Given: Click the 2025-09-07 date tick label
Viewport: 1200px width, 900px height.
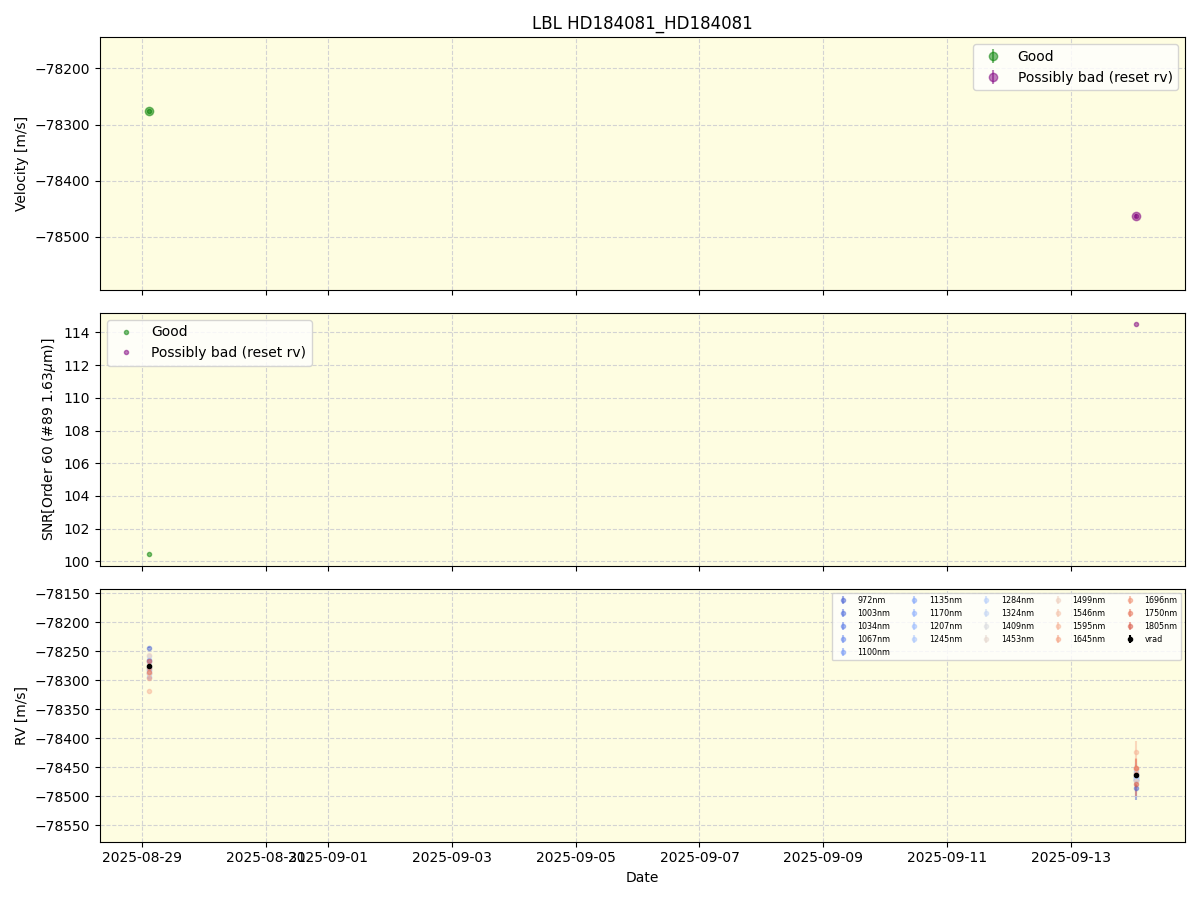Looking at the screenshot, I should pyautogui.click(x=699, y=857).
